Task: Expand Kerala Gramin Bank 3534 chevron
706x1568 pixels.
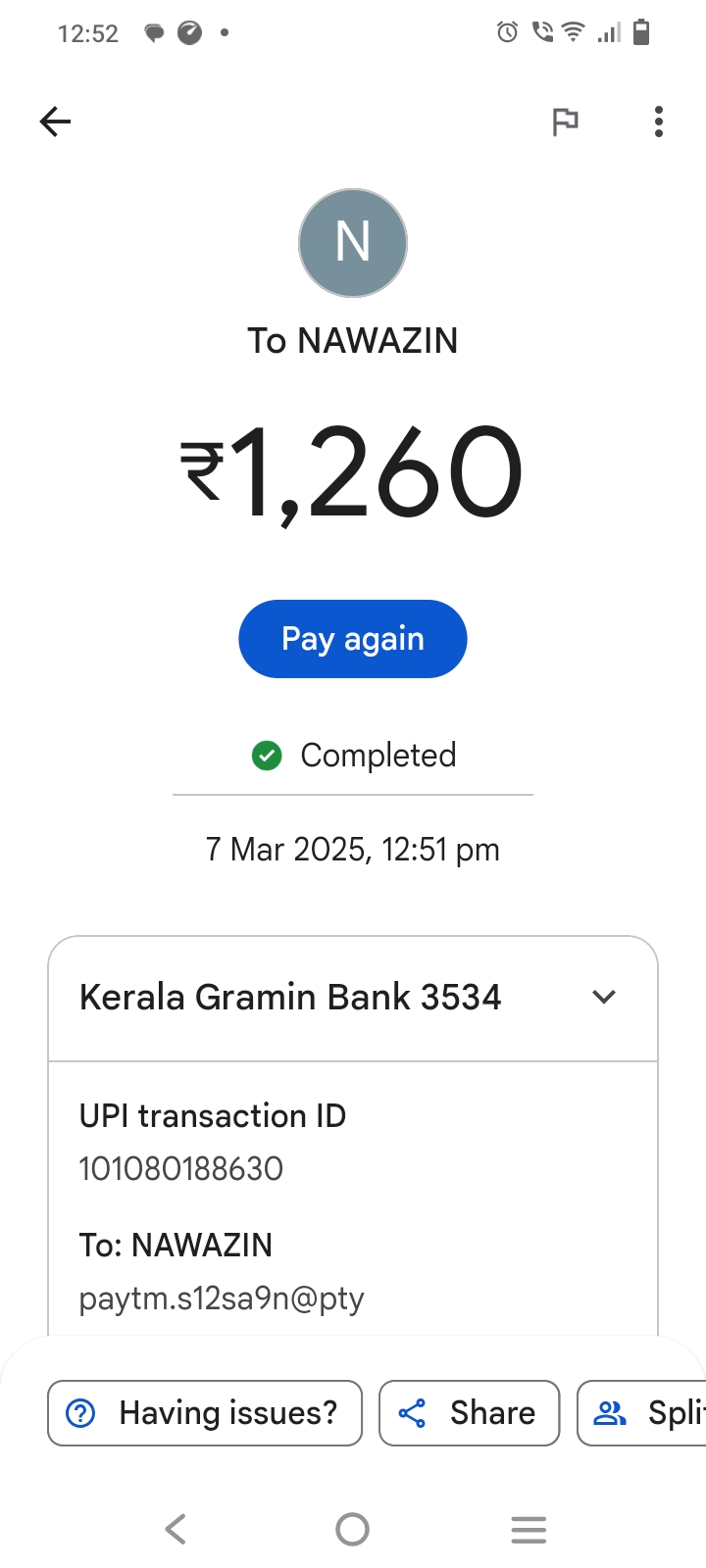Action: [x=604, y=998]
